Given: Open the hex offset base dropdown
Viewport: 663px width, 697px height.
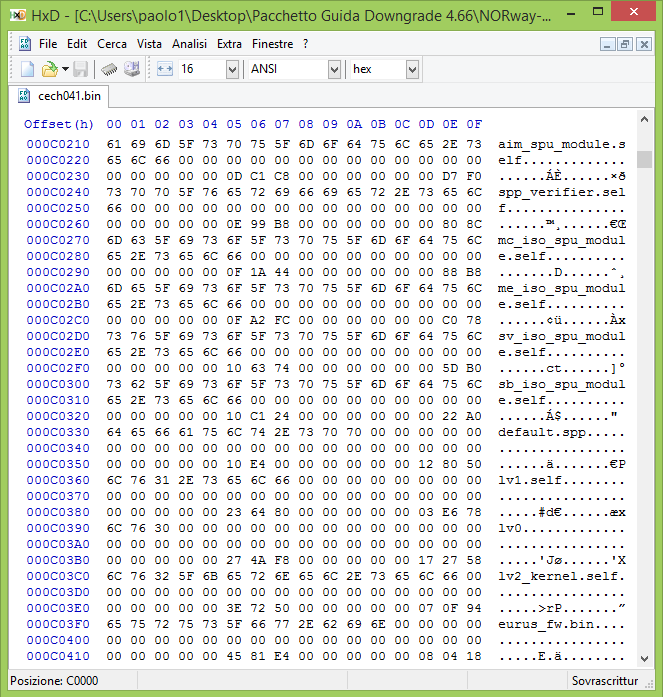Looking at the screenshot, I should point(412,69).
